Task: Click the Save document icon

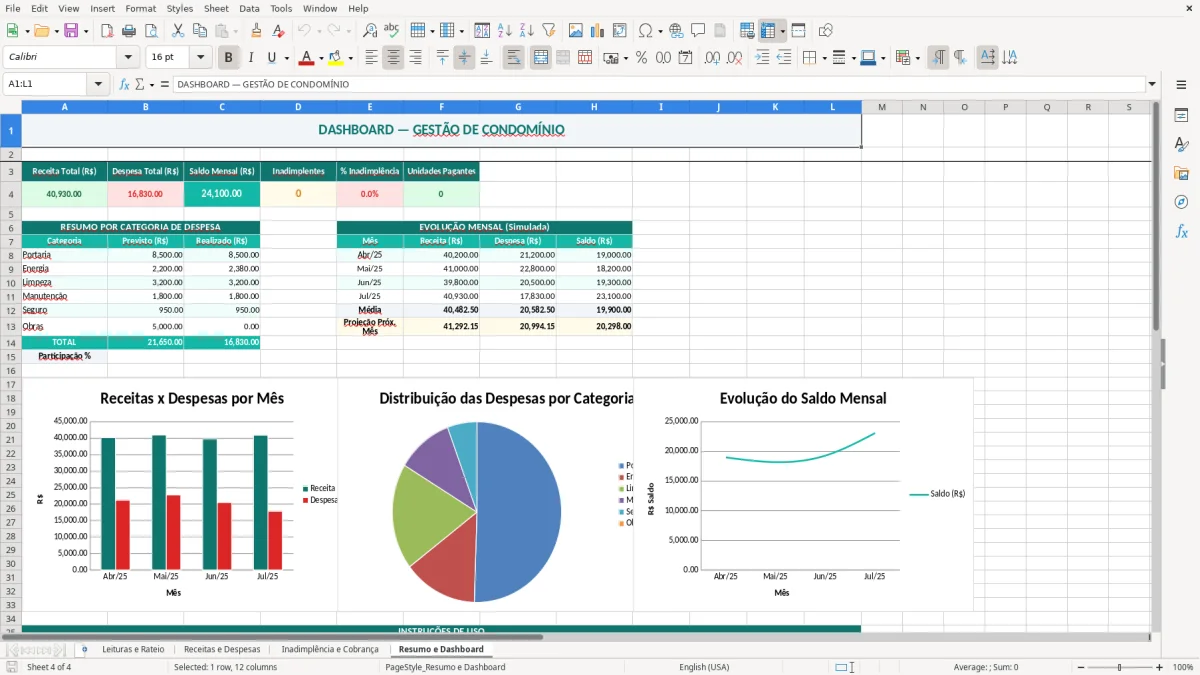Action: [71, 31]
